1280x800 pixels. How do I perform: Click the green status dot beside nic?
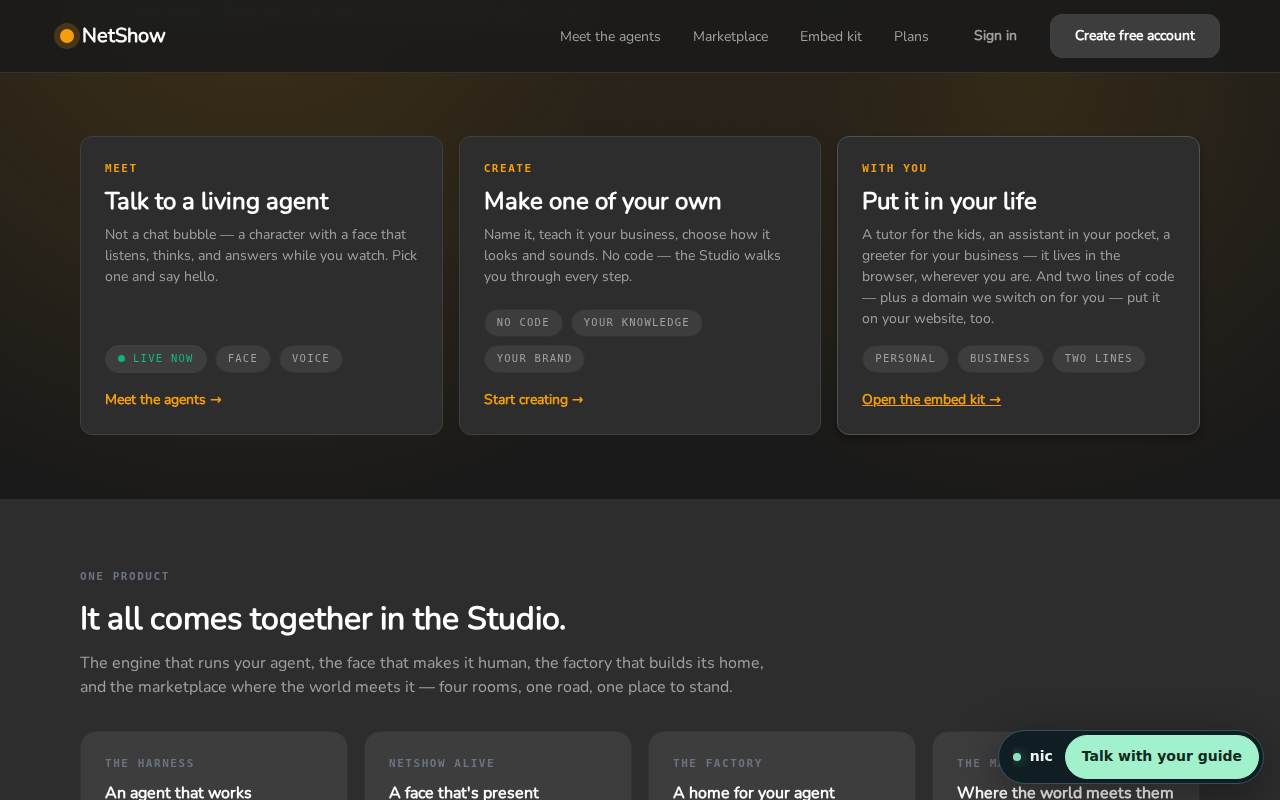click(1017, 757)
